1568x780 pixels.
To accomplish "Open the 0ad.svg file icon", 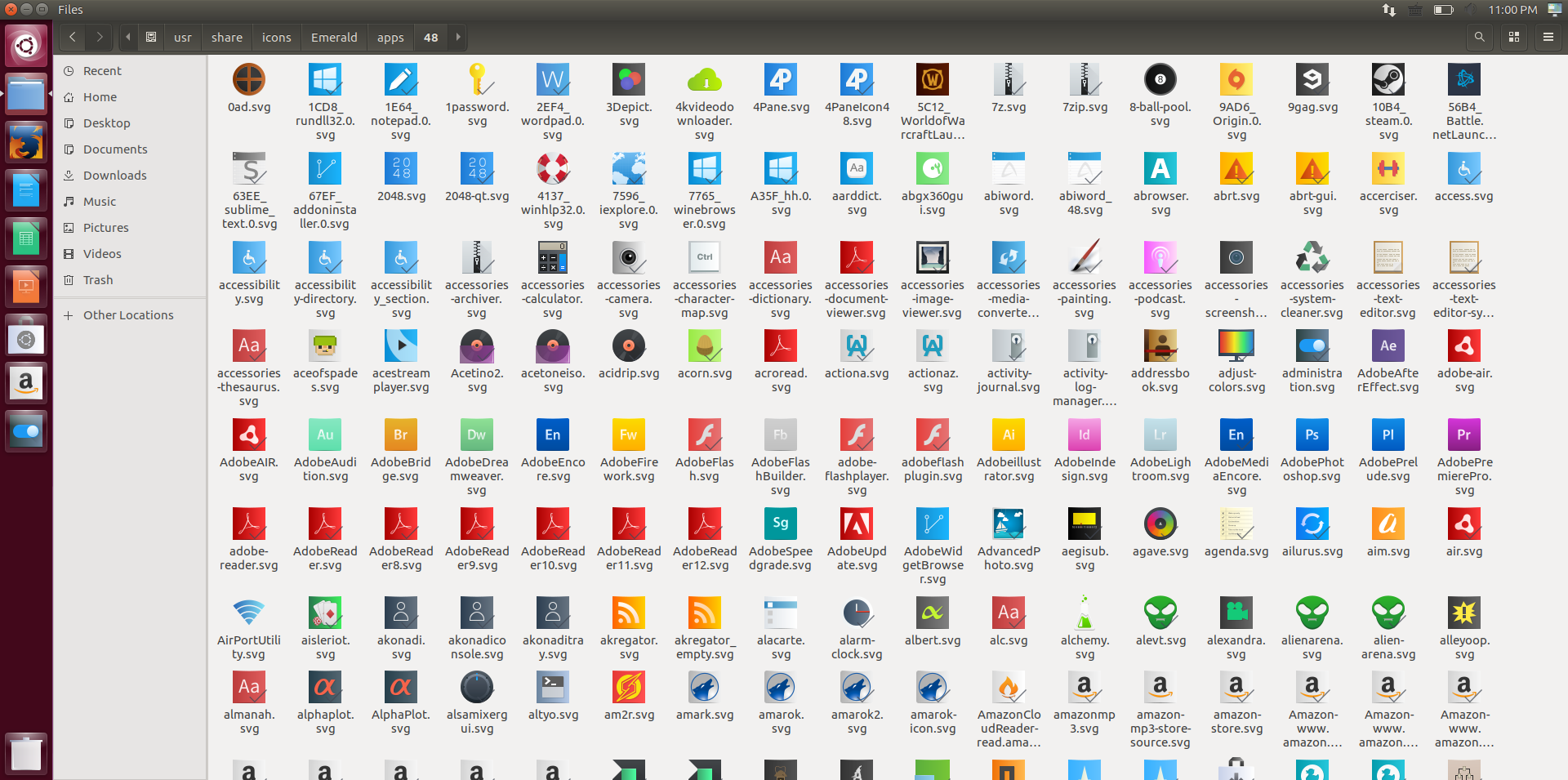I will (x=249, y=79).
